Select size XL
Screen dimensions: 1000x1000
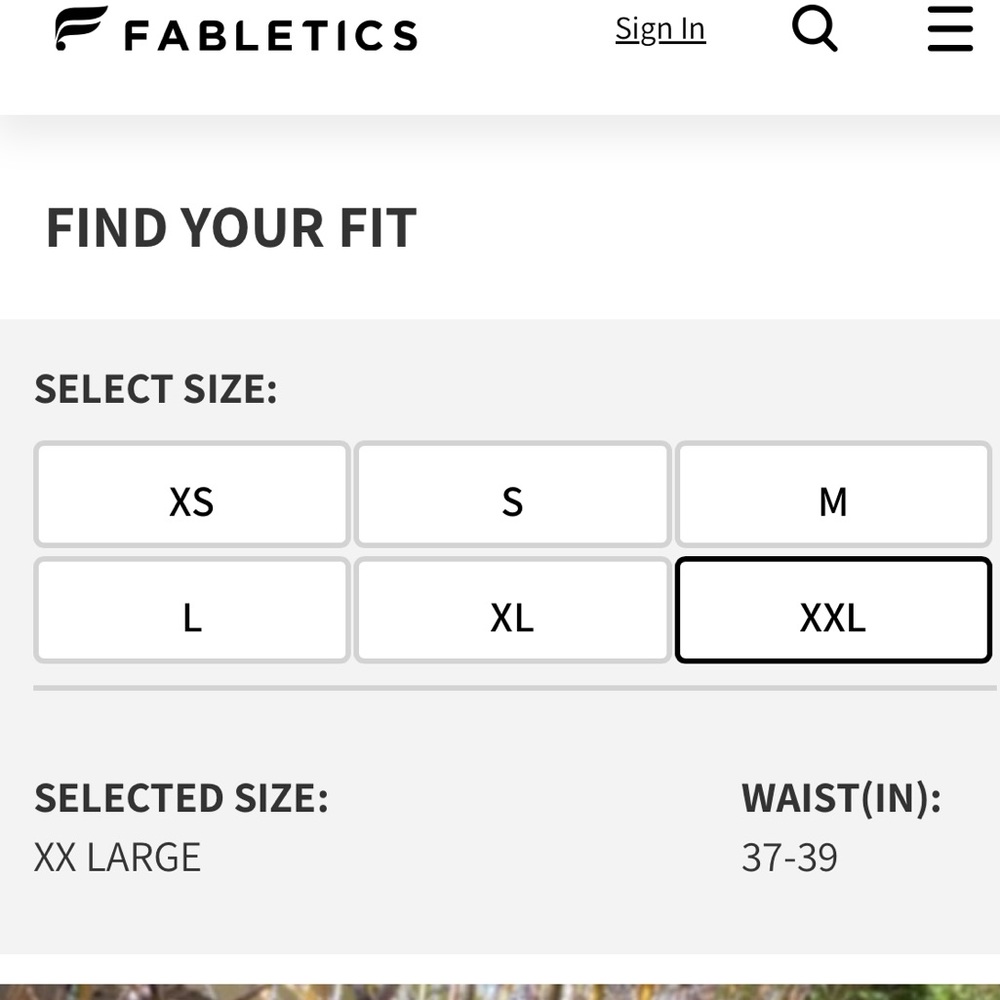click(x=512, y=611)
